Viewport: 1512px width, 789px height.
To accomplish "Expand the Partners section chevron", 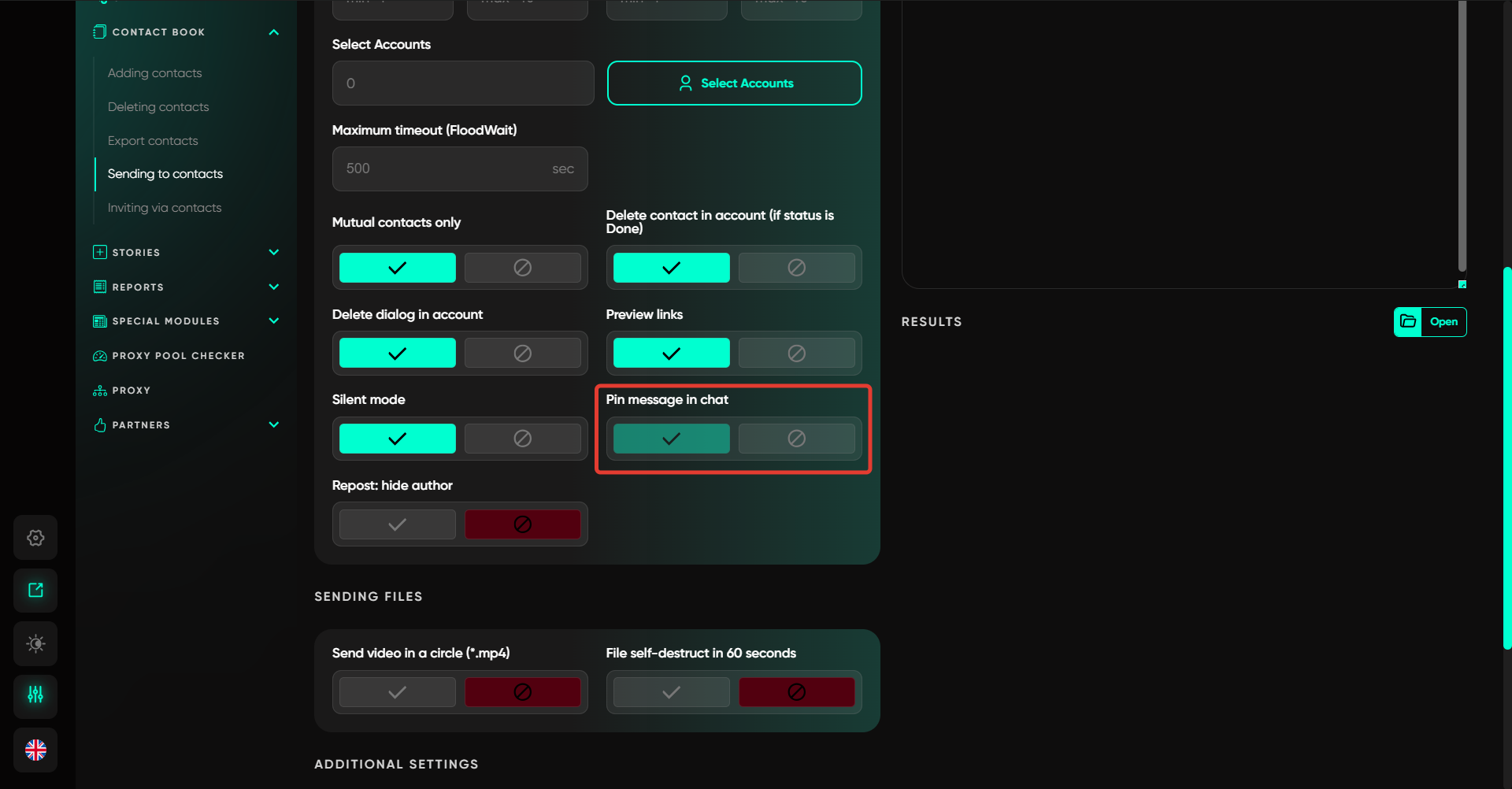I will [273, 425].
